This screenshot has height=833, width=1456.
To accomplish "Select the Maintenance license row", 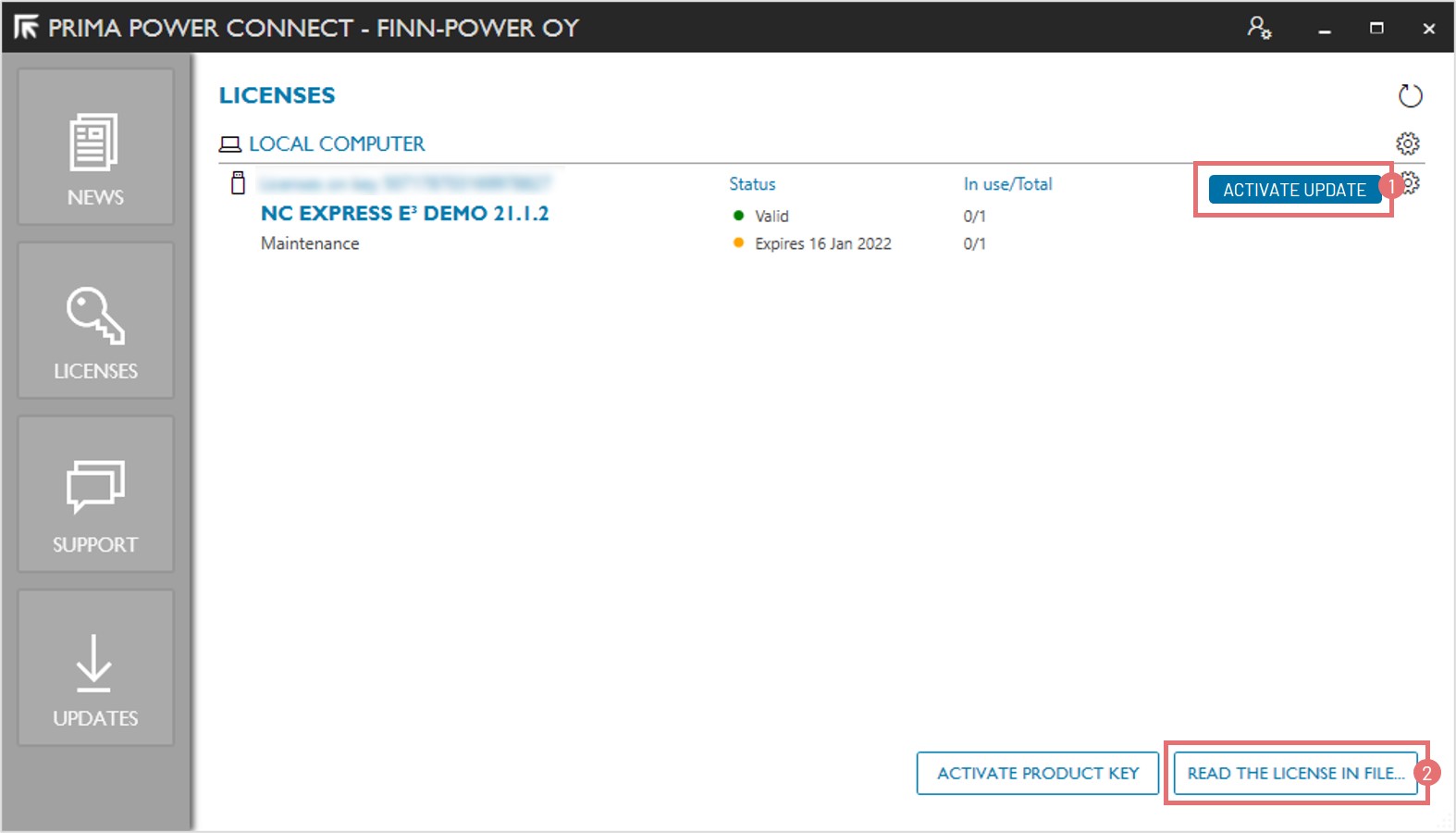I will [x=310, y=243].
